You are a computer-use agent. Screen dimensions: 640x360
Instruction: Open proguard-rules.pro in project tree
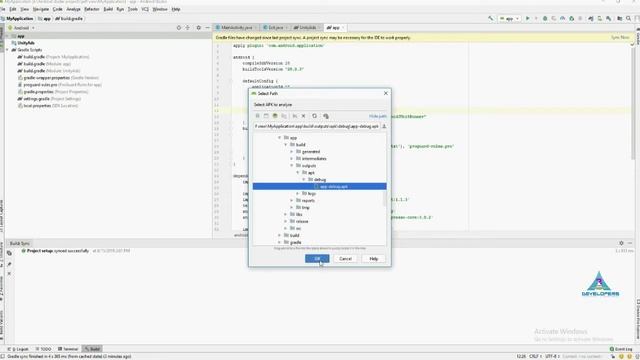[x=60, y=84]
